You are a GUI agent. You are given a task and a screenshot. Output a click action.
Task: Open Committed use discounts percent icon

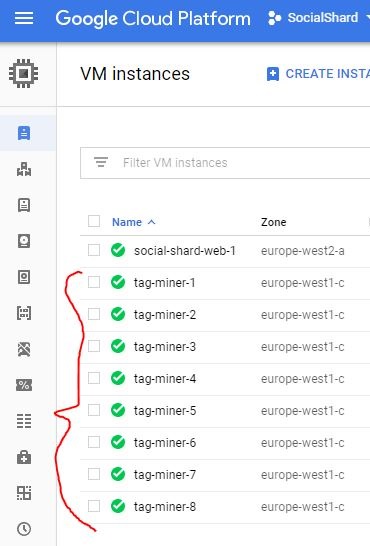pos(24,385)
